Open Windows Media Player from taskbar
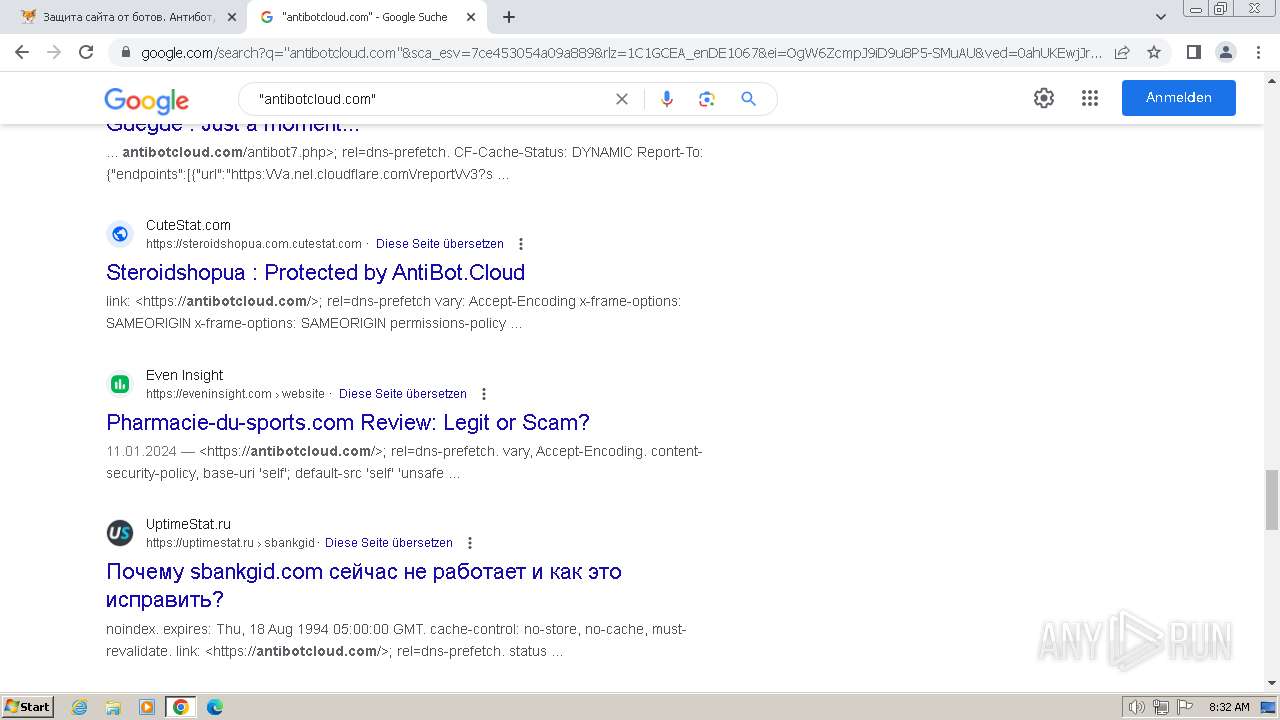 (x=147, y=707)
